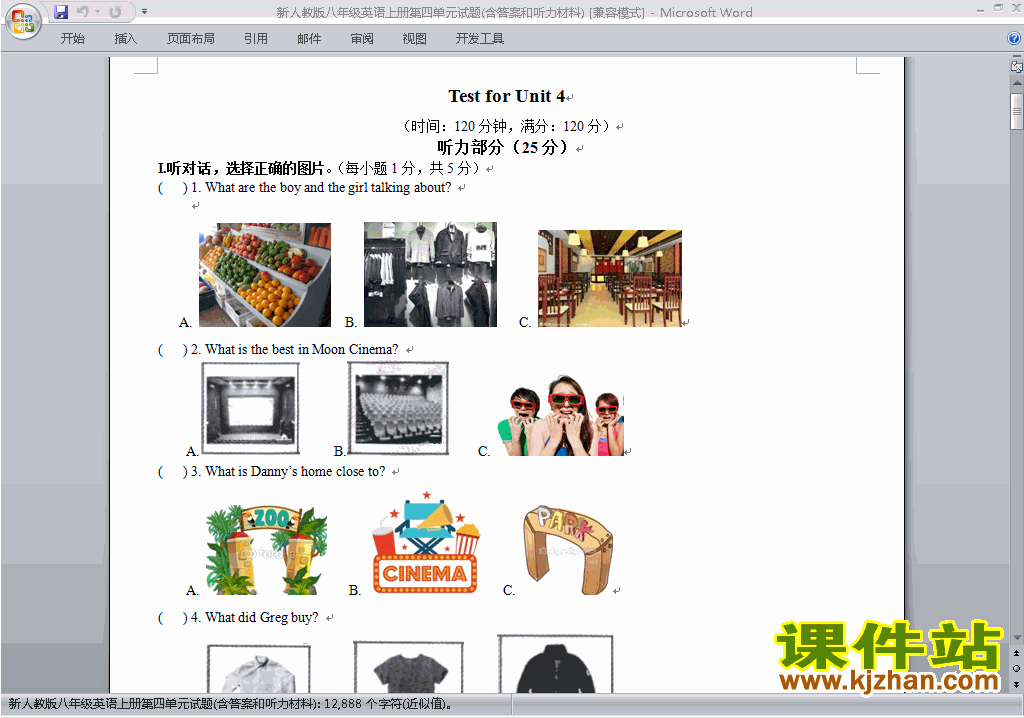Image resolution: width=1024 pixels, height=718 pixels.
Task: Select the clothing store picture option B
Action: point(430,274)
